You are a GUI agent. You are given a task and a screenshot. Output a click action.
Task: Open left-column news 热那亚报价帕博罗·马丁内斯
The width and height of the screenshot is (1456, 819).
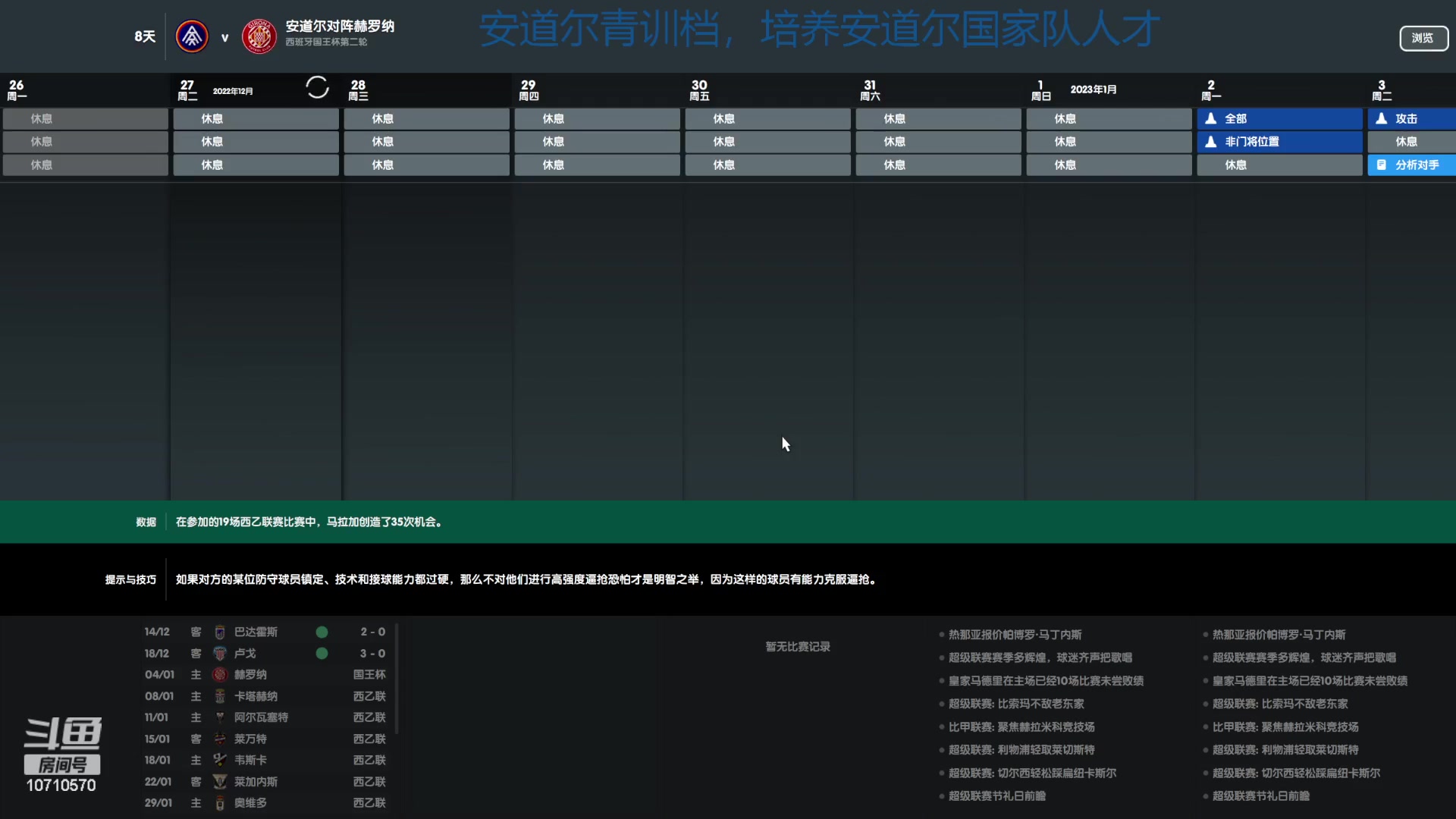[x=1015, y=635]
